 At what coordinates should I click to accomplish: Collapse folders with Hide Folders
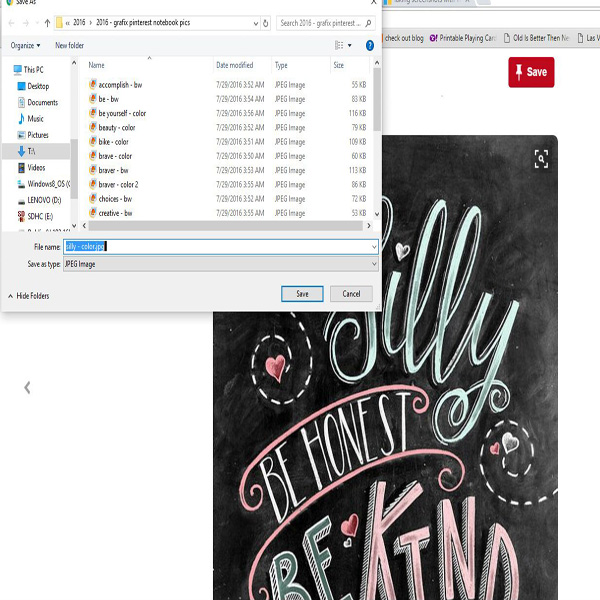point(29,296)
